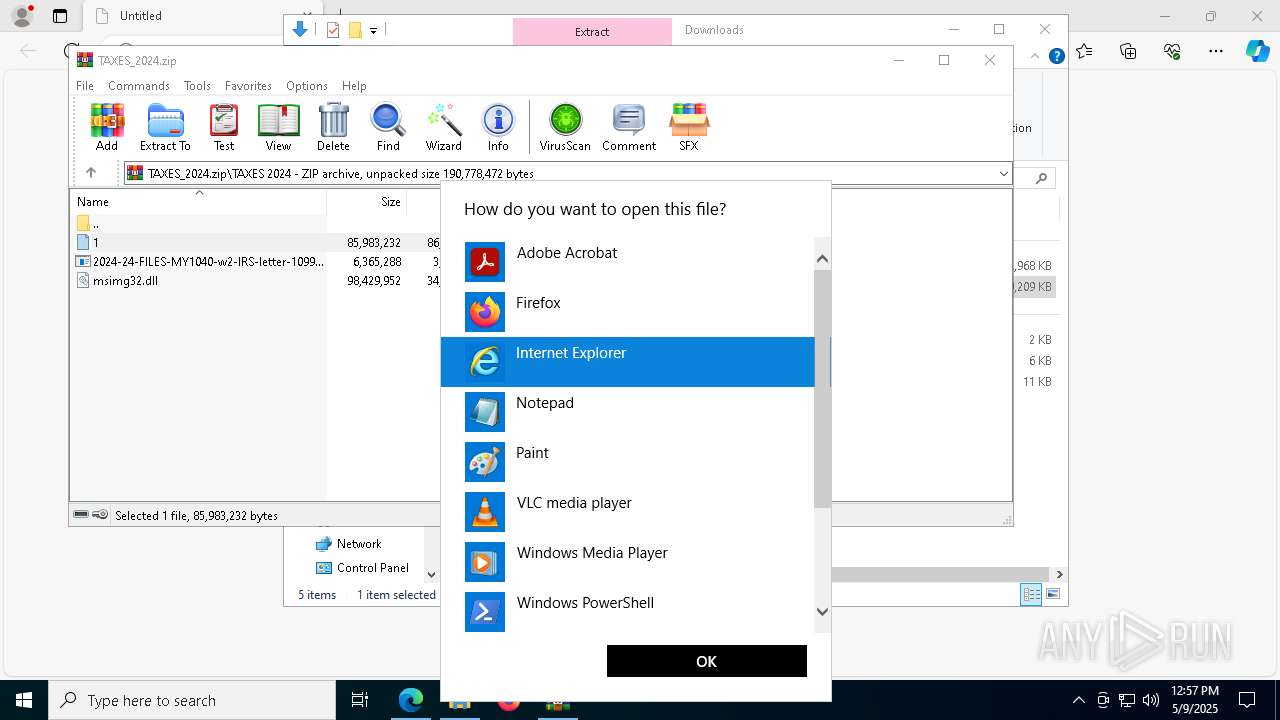Click the Find toolbar icon
The height and width of the screenshot is (720, 1280).
click(388, 127)
